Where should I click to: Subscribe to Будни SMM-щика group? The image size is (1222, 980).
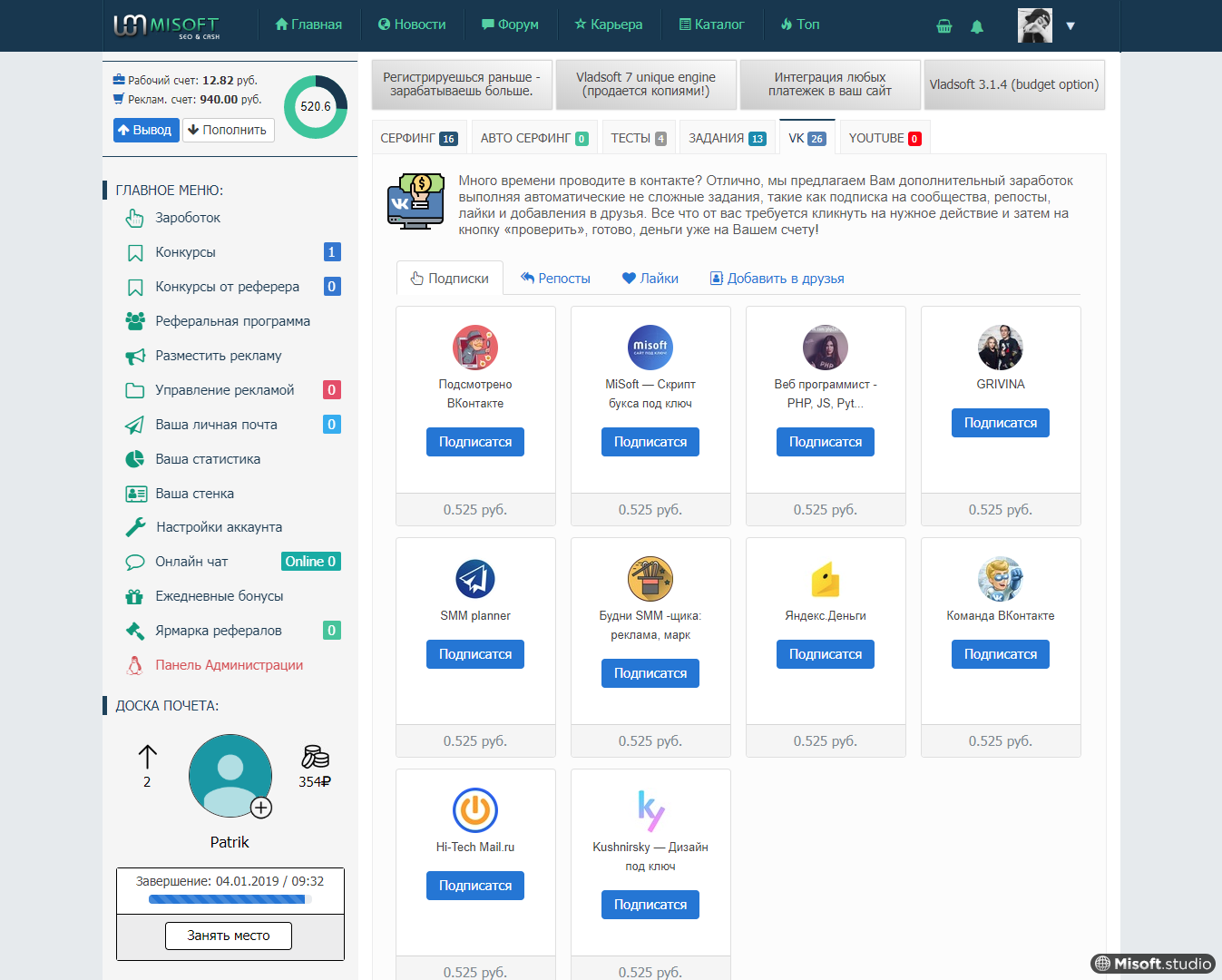[650, 673]
